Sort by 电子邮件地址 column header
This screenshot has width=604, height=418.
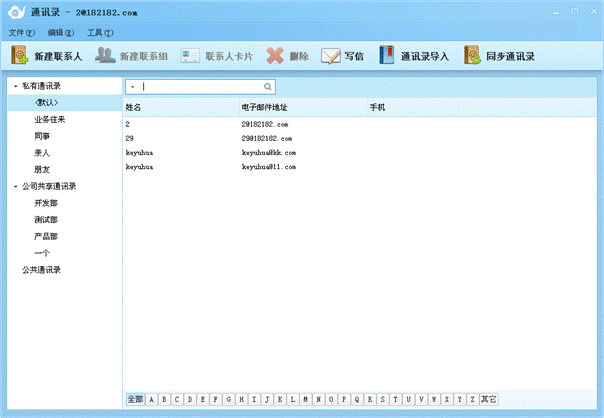click(x=265, y=106)
